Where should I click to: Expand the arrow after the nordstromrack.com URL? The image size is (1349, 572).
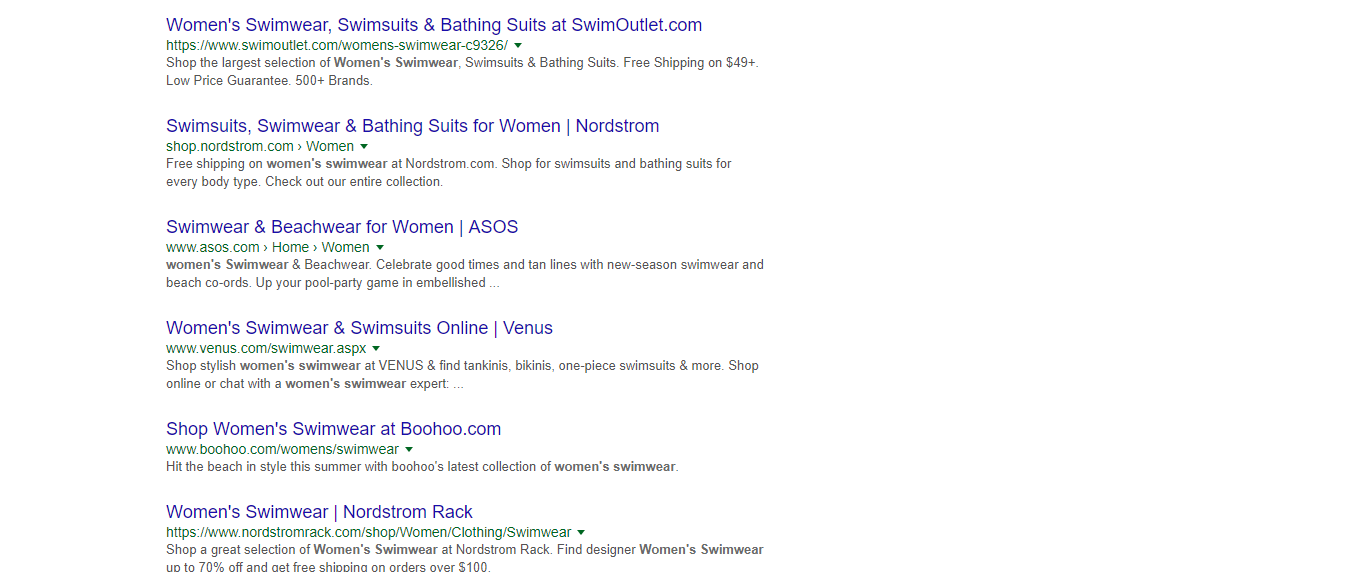click(581, 533)
